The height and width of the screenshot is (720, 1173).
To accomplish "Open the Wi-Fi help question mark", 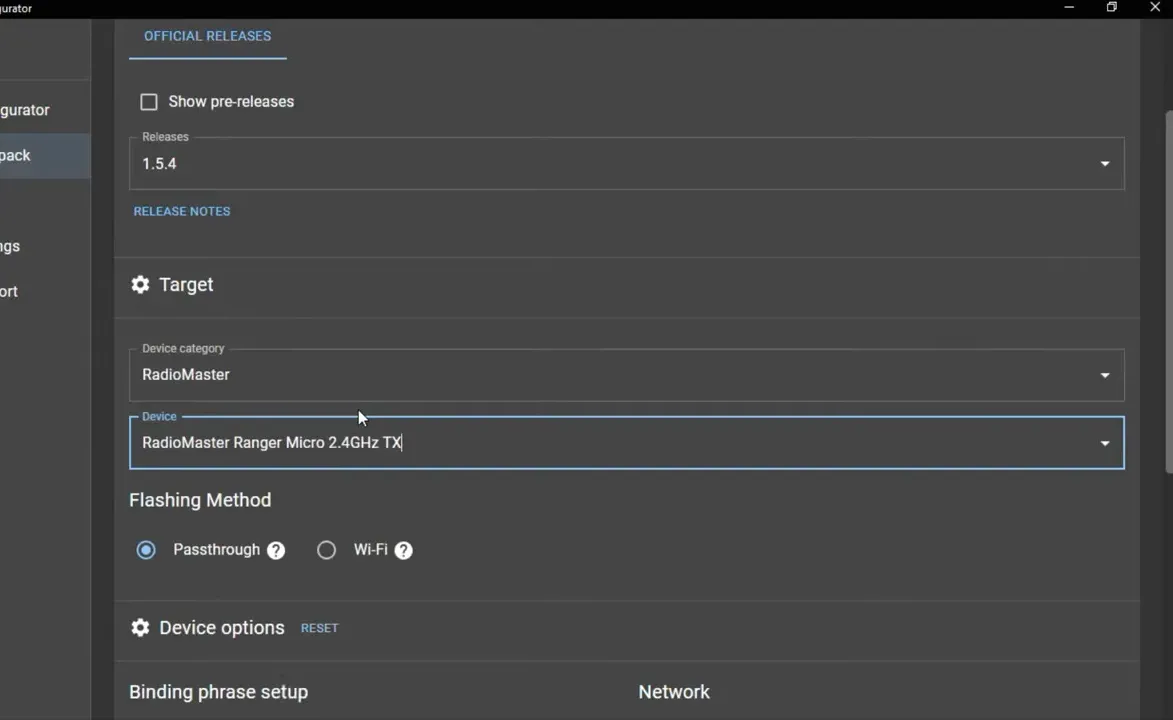I will (x=403, y=550).
